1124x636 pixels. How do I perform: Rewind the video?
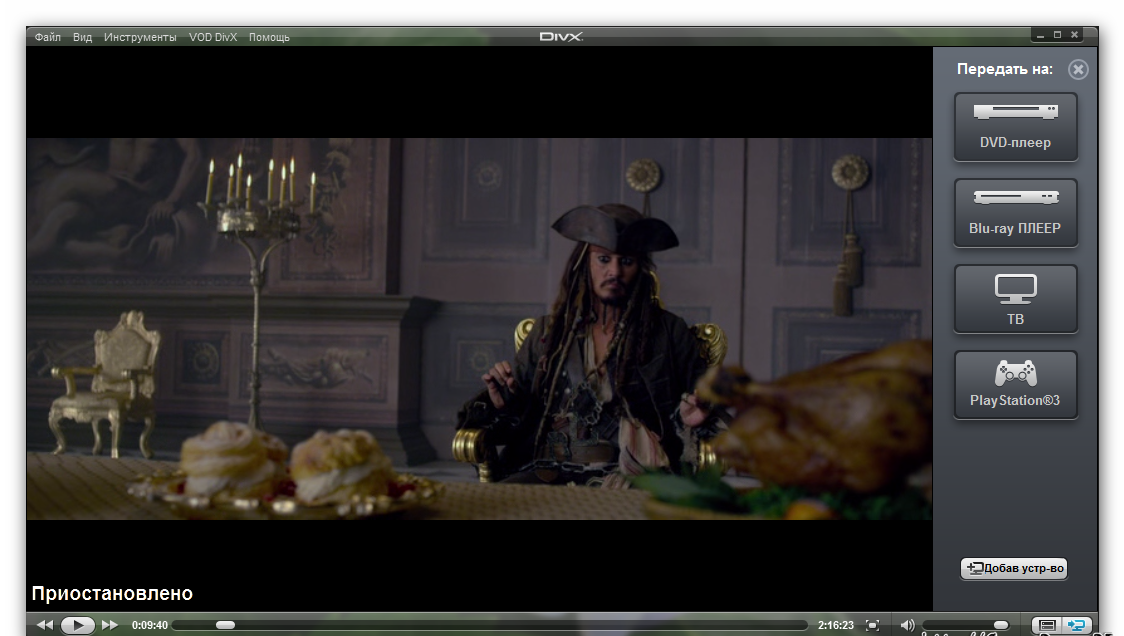point(44,625)
